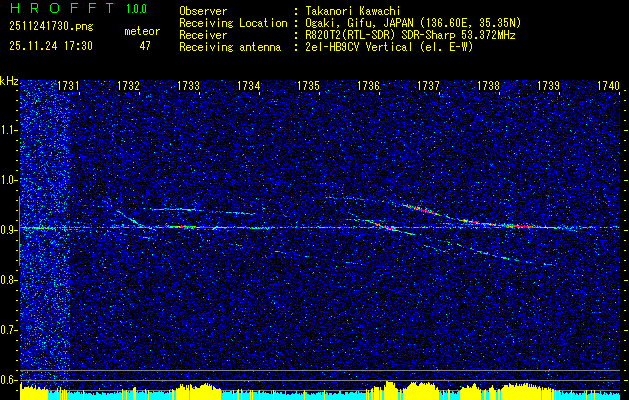The height and width of the screenshot is (400, 629).
Task: Click the Observer label
Action: (203, 11)
